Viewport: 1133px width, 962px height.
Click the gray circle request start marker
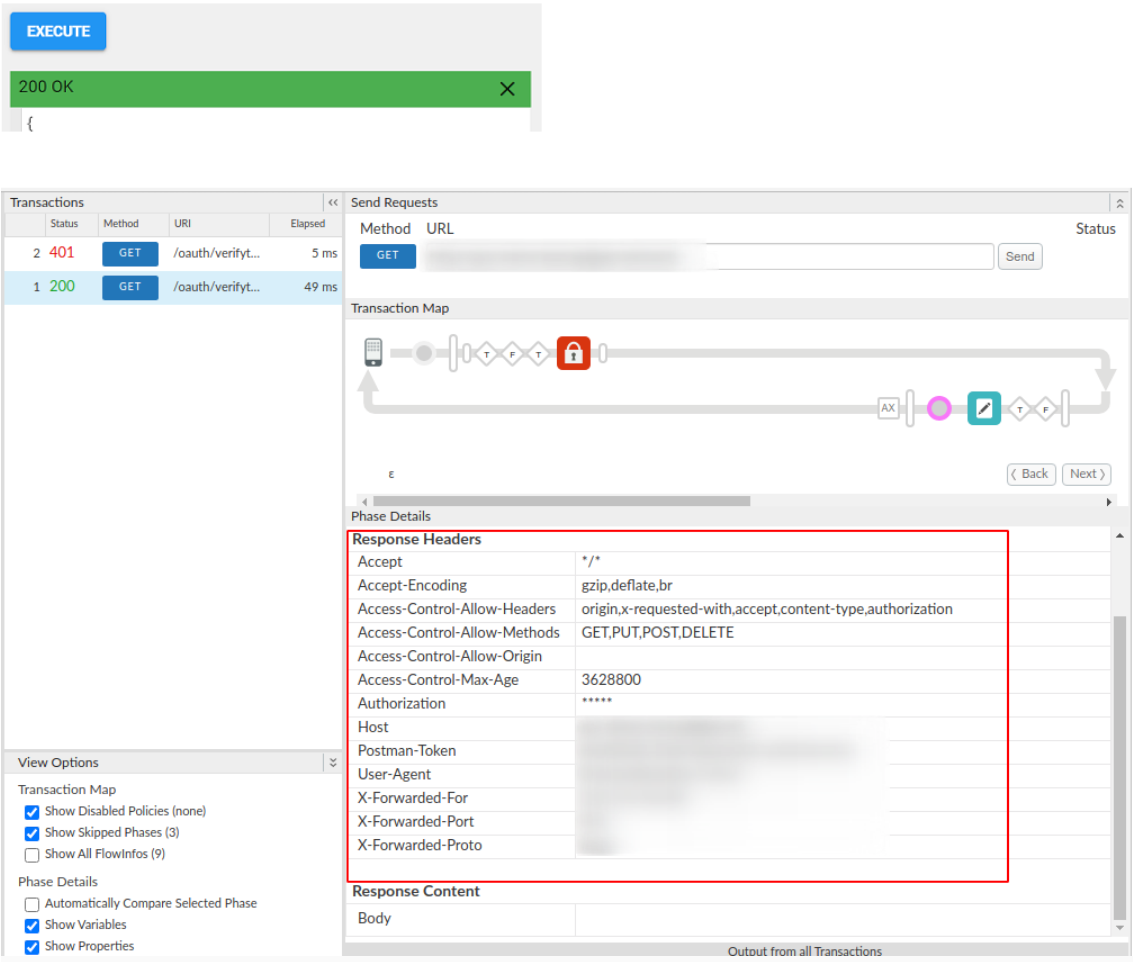coord(424,353)
